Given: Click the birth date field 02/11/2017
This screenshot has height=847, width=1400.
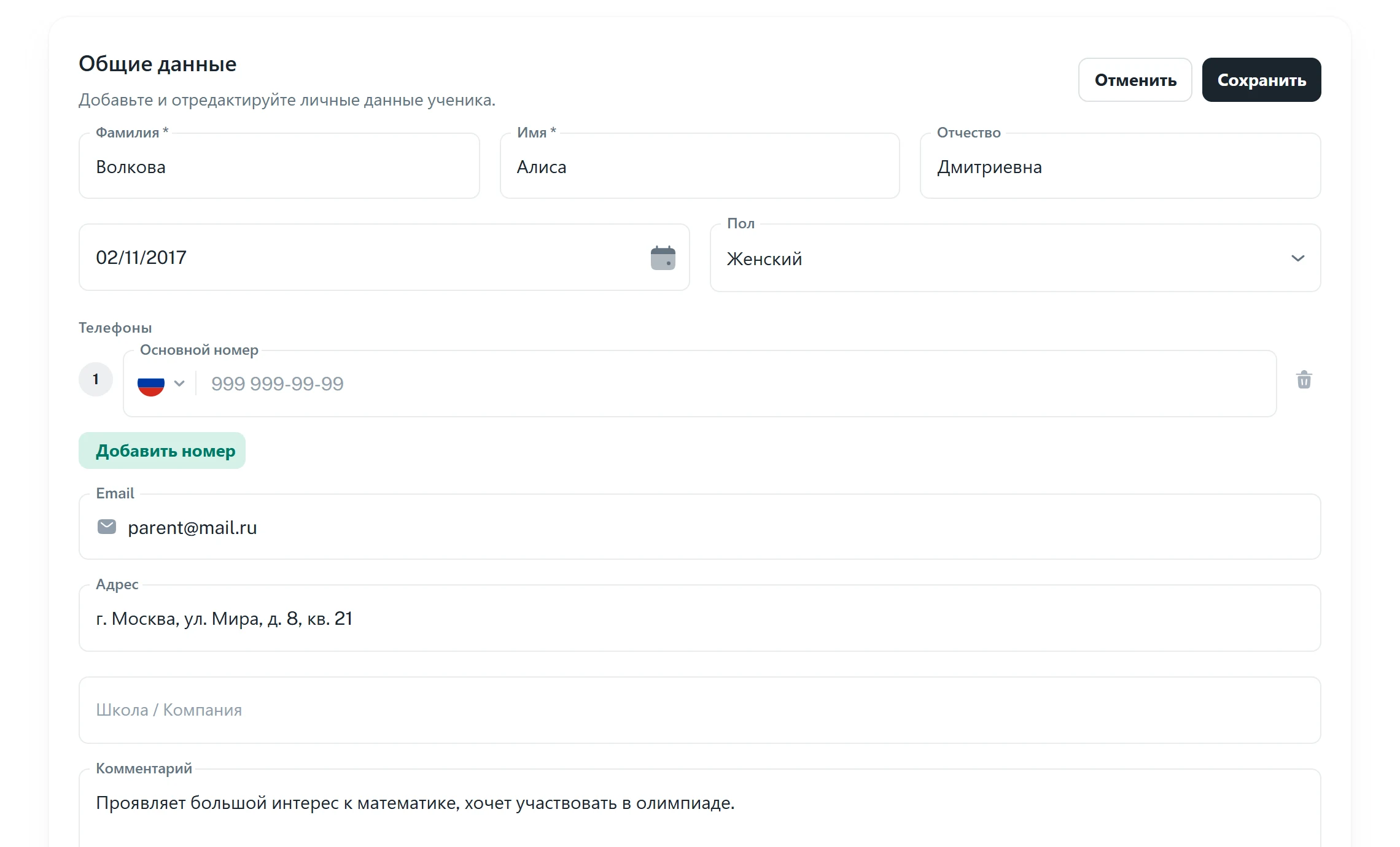Looking at the screenshot, I should (384, 257).
